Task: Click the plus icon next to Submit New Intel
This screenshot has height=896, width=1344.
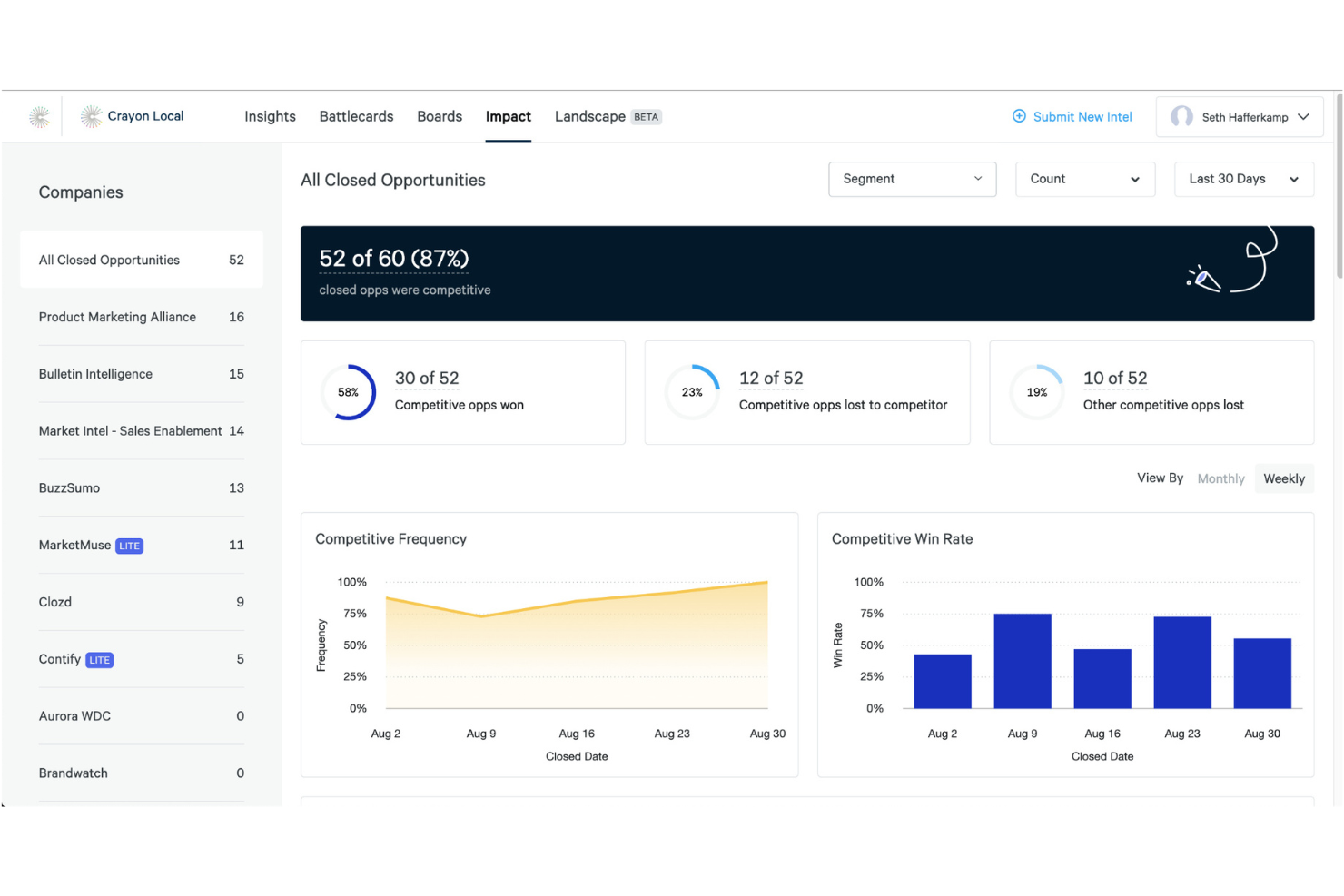Action: coord(1019,116)
